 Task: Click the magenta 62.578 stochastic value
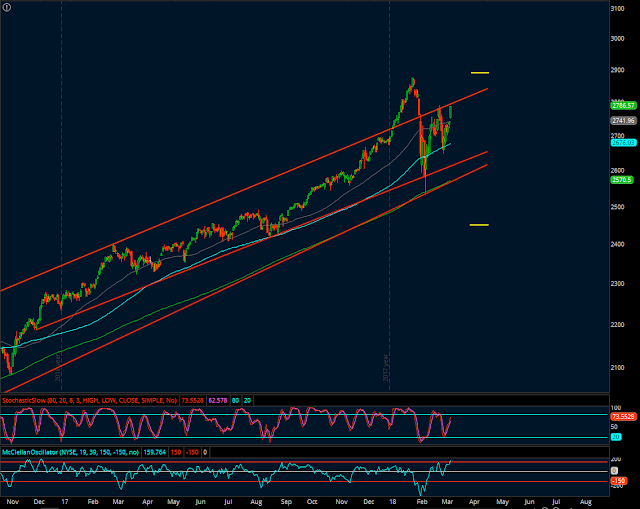(218, 400)
